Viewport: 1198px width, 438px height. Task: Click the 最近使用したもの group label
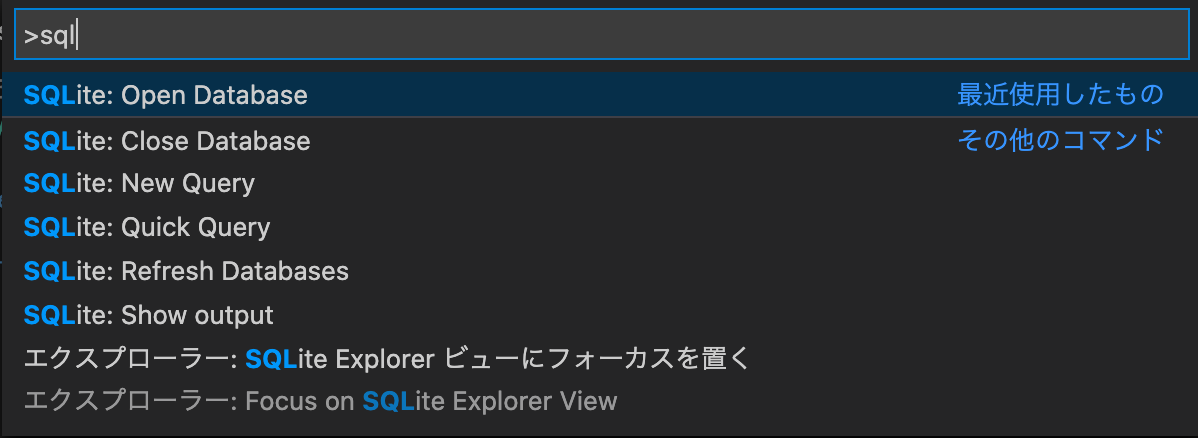tap(1060, 95)
